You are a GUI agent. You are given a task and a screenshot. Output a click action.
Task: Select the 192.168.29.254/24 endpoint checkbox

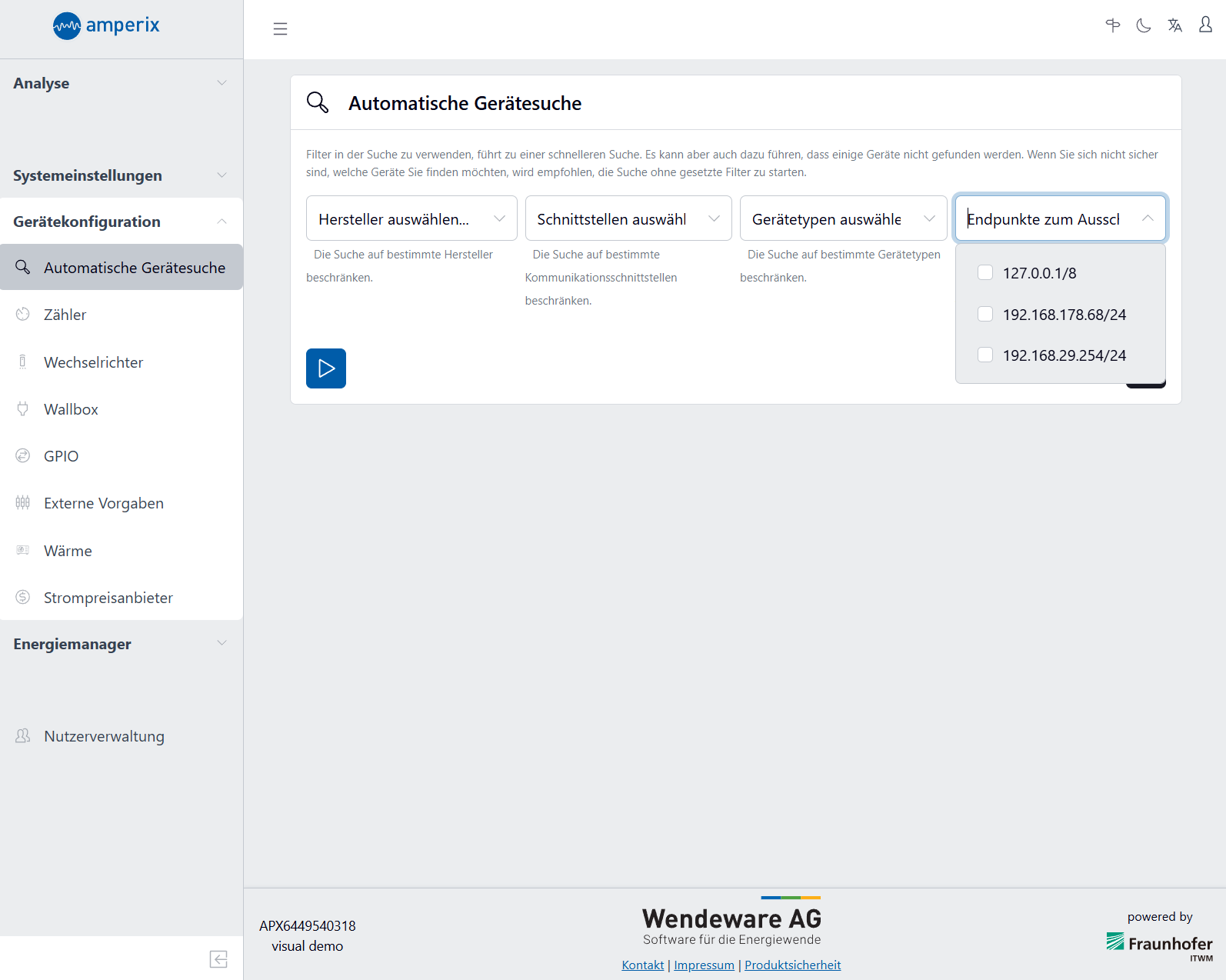(x=985, y=355)
